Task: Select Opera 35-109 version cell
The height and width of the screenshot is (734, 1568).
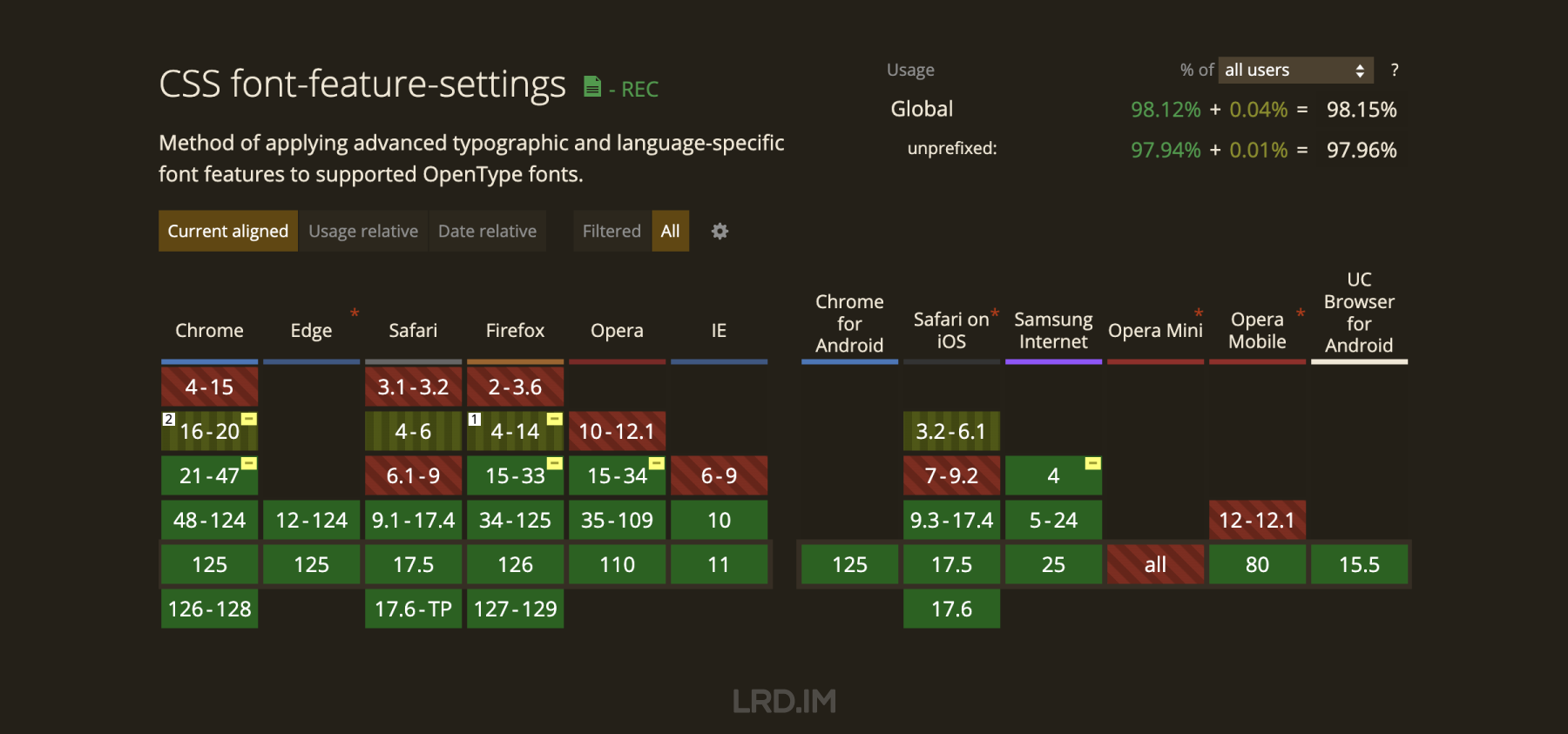Action: pos(617,520)
